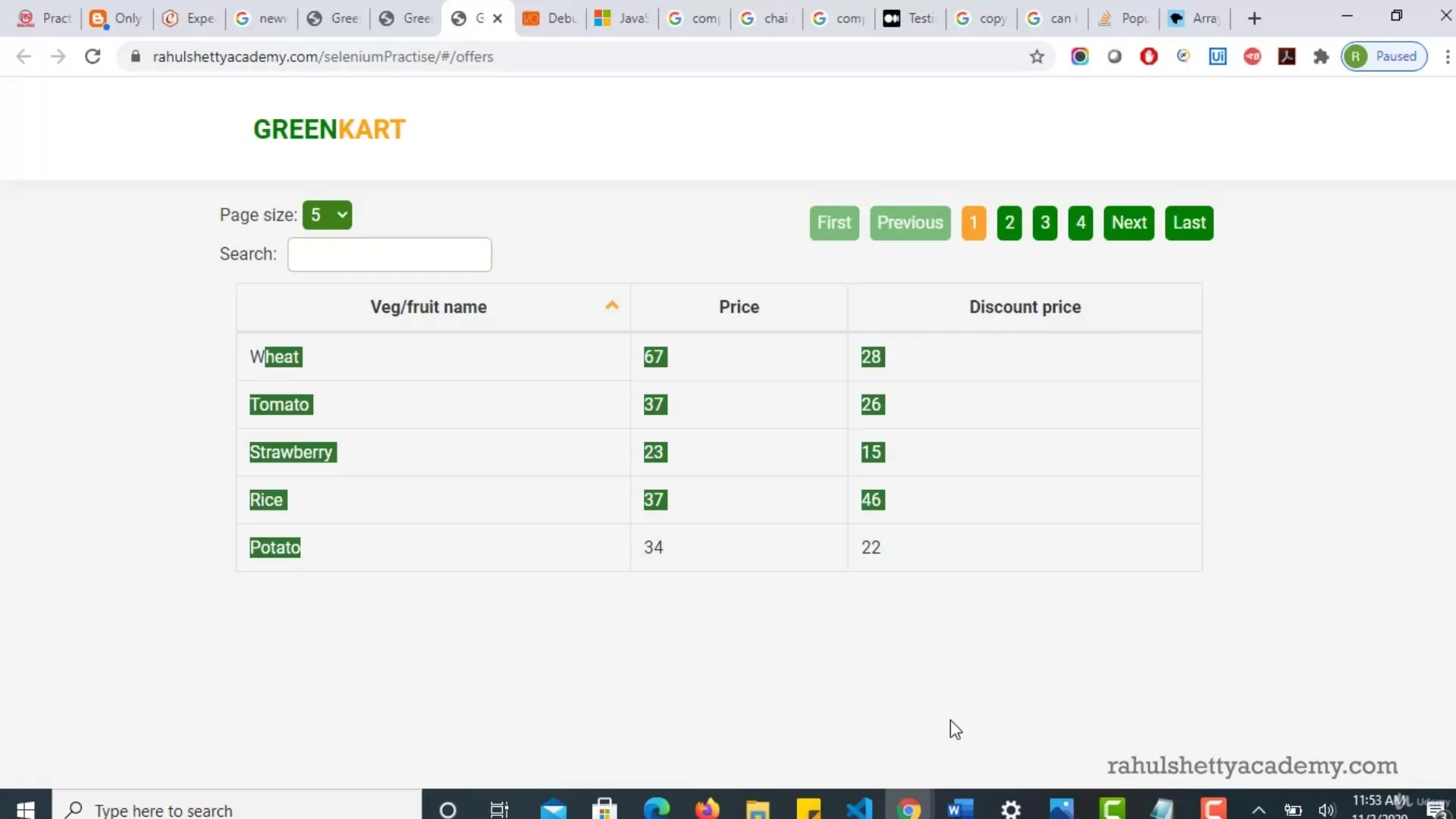Sort by the Price column header
Image resolution: width=1456 pixels, height=819 pixels.
coord(739,307)
